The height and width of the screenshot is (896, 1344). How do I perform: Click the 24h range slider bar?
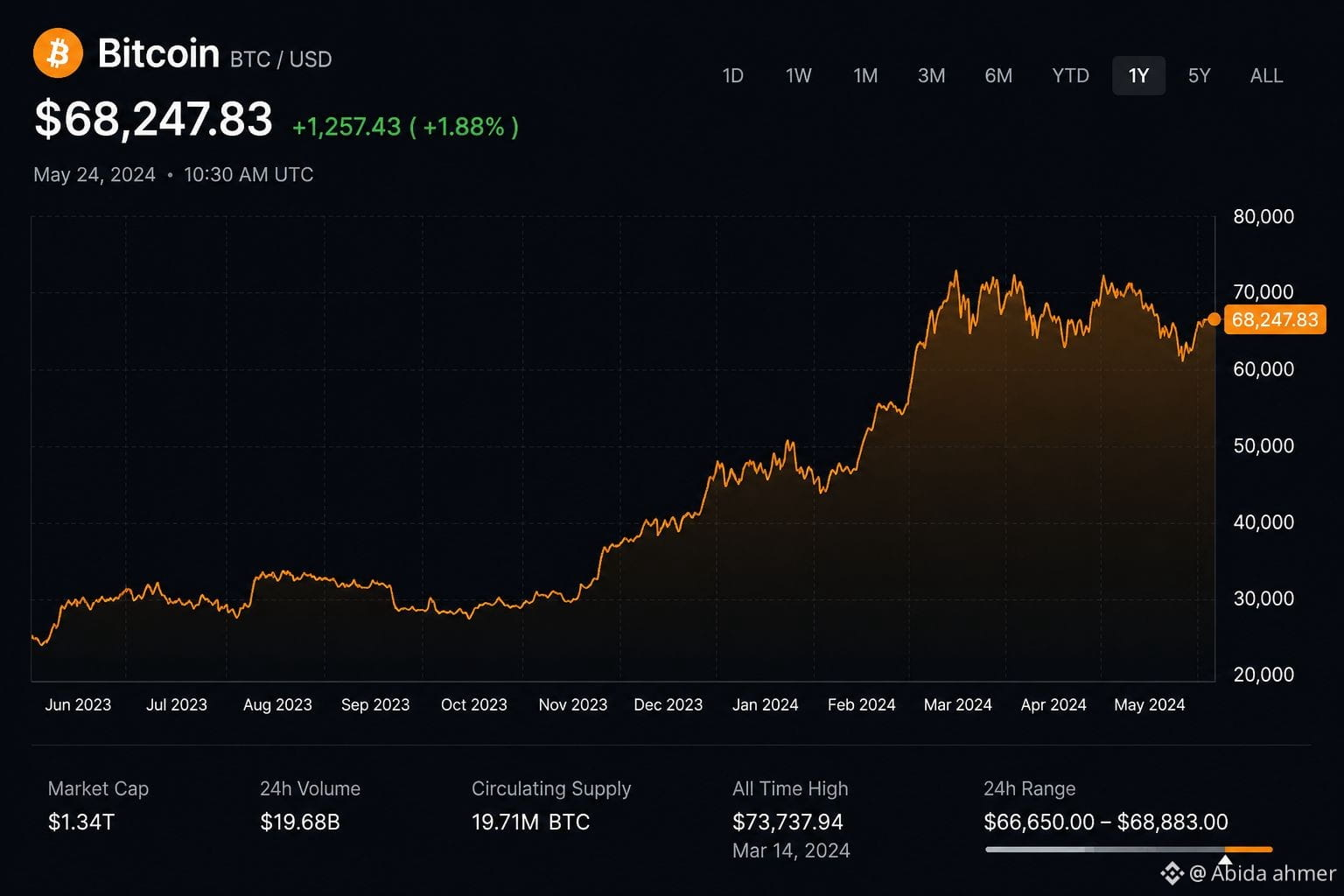(x=1128, y=850)
